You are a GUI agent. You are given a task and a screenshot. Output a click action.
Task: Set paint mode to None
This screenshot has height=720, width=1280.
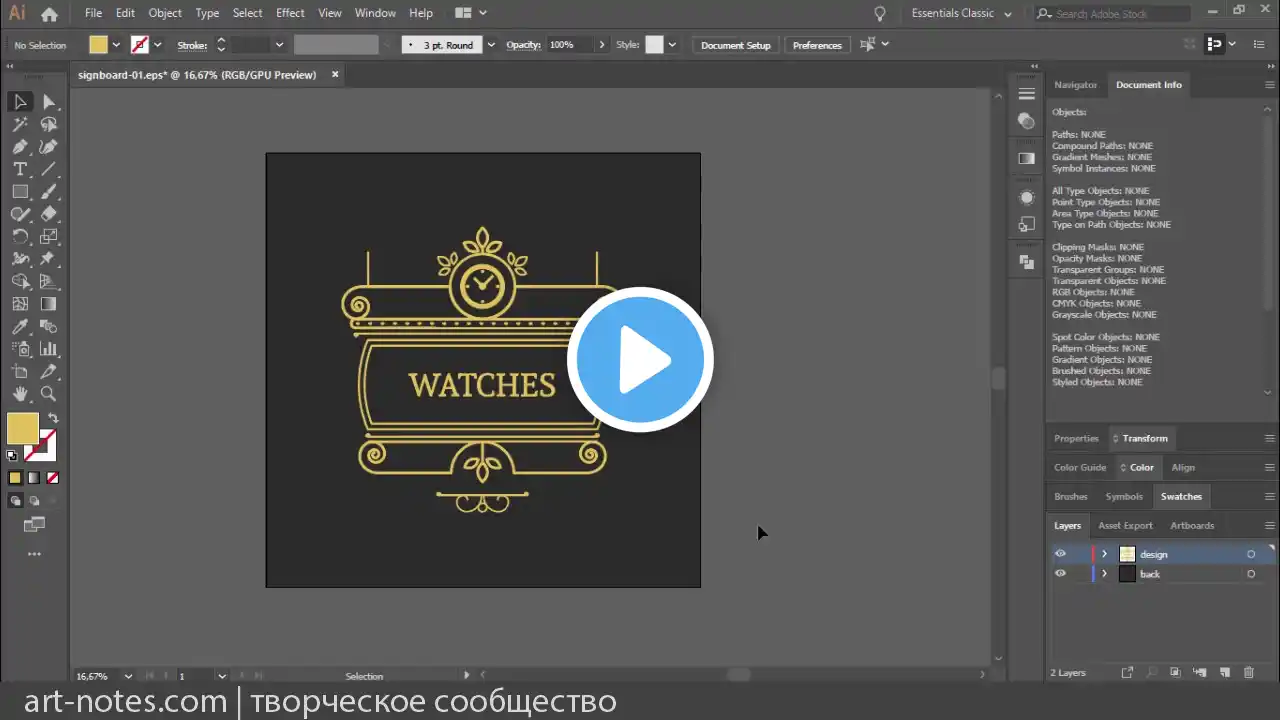pos(52,478)
